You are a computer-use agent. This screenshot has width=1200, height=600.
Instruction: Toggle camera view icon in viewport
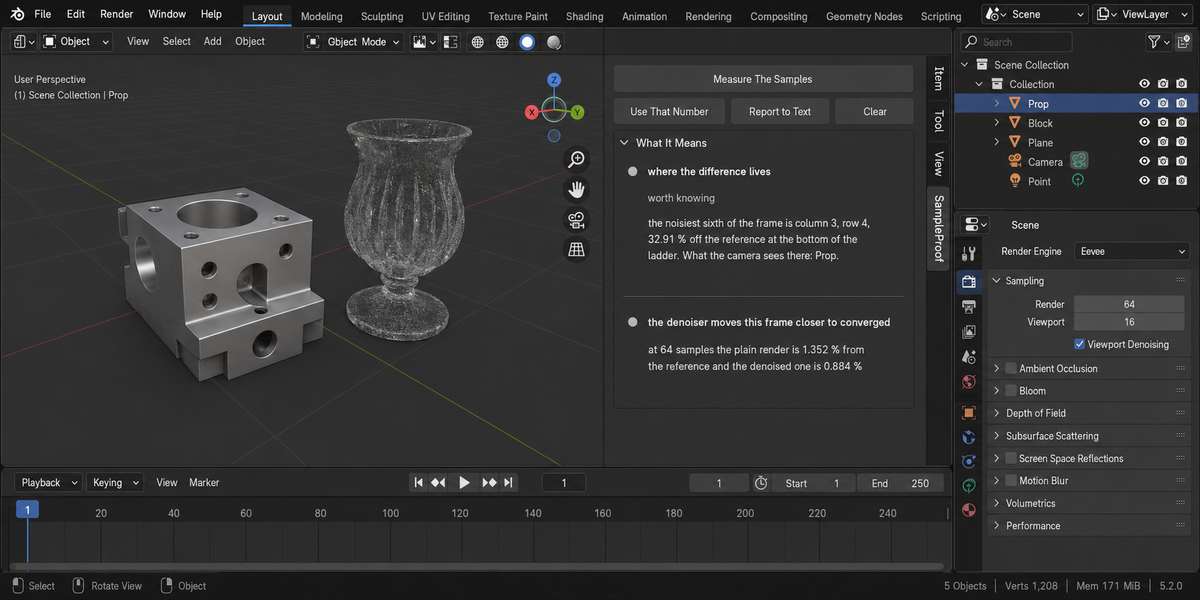[577, 220]
